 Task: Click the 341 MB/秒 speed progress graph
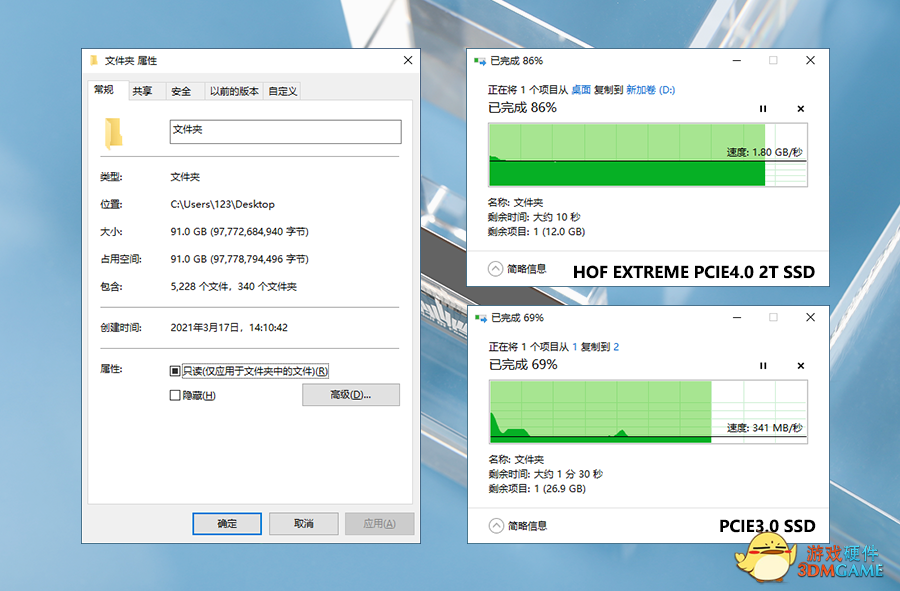click(x=648, y=412)
